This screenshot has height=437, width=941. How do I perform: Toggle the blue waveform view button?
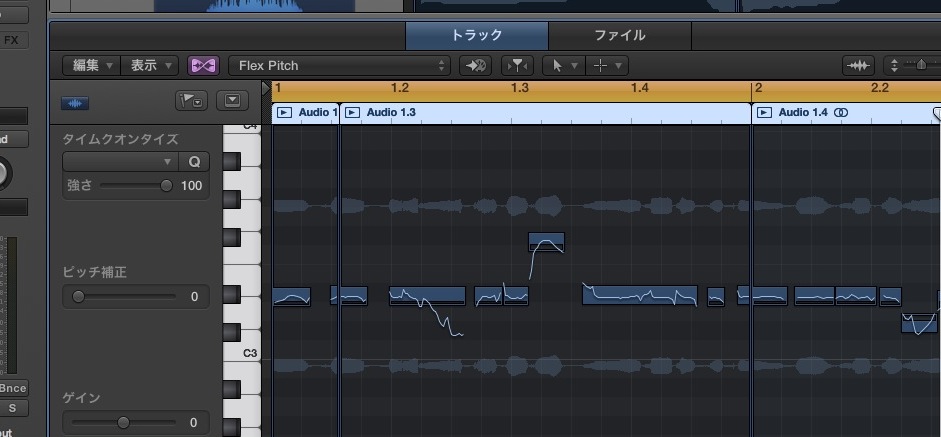point(75,103)
